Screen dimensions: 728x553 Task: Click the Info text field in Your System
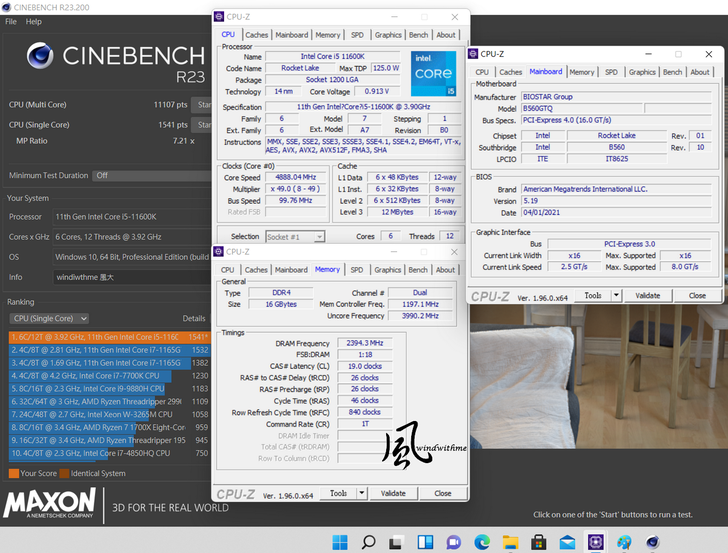coord(130,277)
